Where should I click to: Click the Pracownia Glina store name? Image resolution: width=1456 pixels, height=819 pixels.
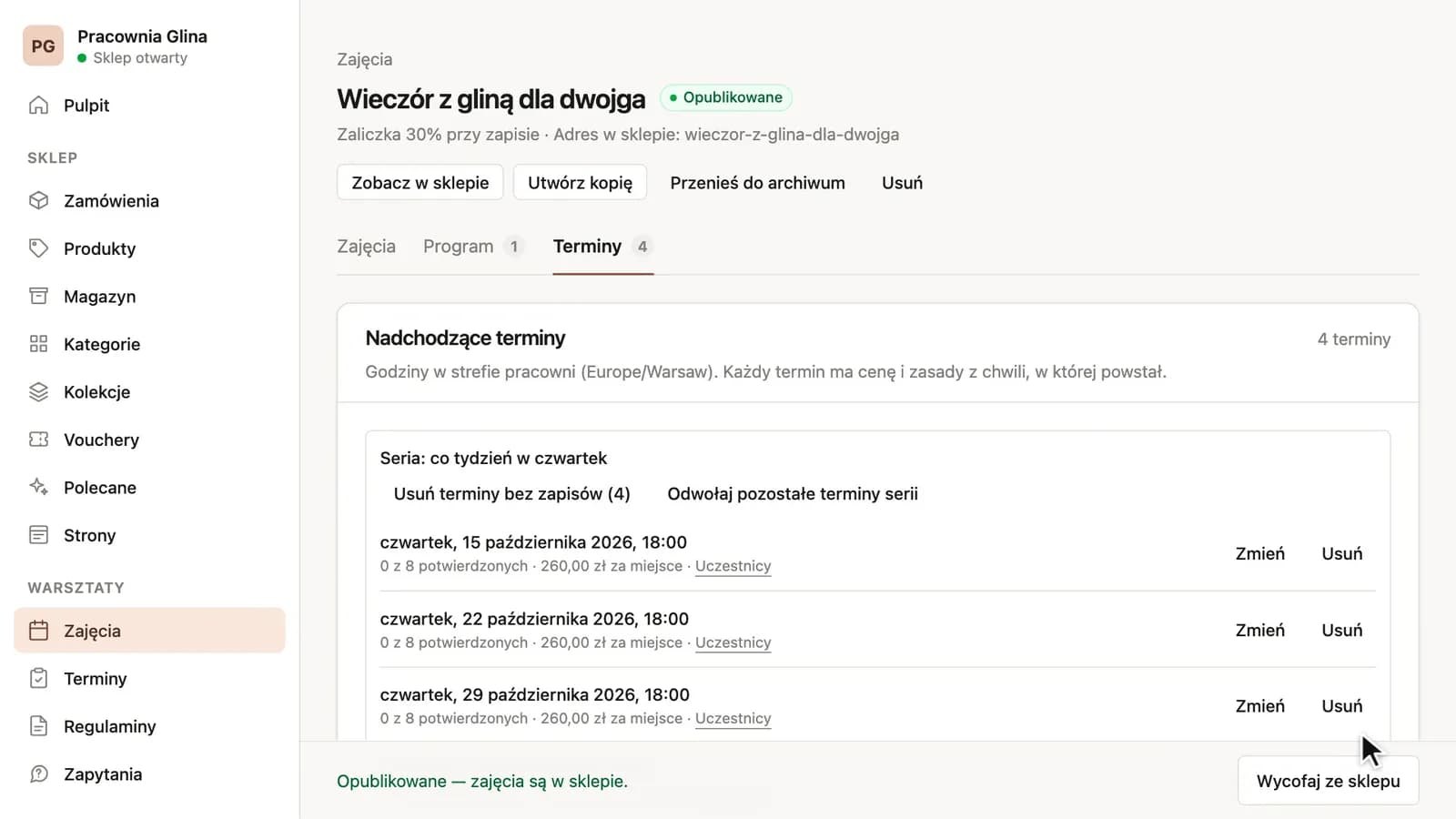[x=142, y=36]
